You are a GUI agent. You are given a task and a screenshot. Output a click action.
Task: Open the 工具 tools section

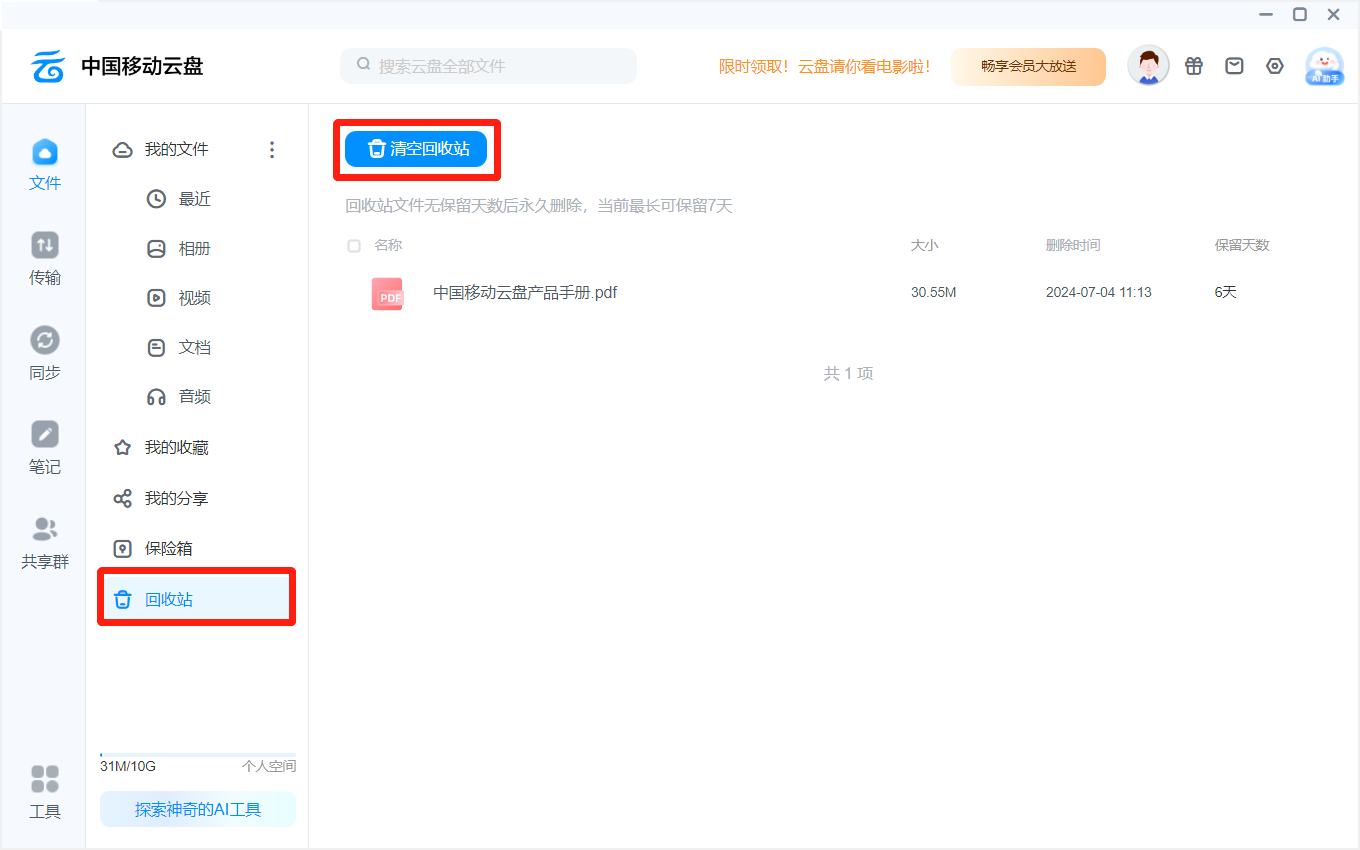(x=45, y=793)
